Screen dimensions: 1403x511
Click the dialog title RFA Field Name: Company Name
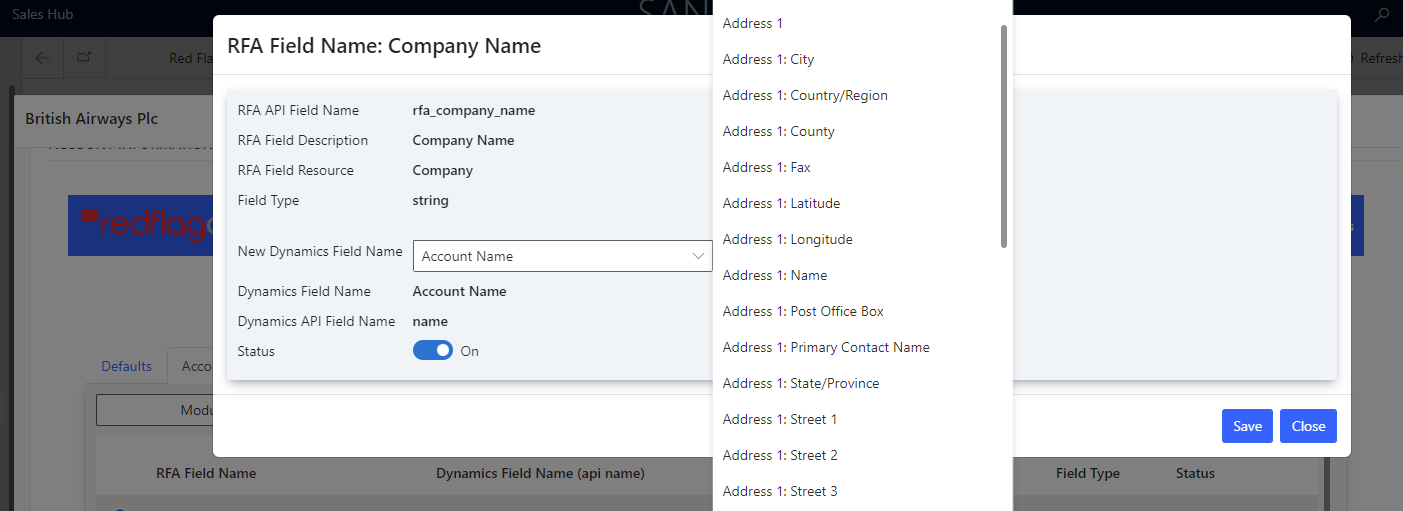(x=384, y=45)
